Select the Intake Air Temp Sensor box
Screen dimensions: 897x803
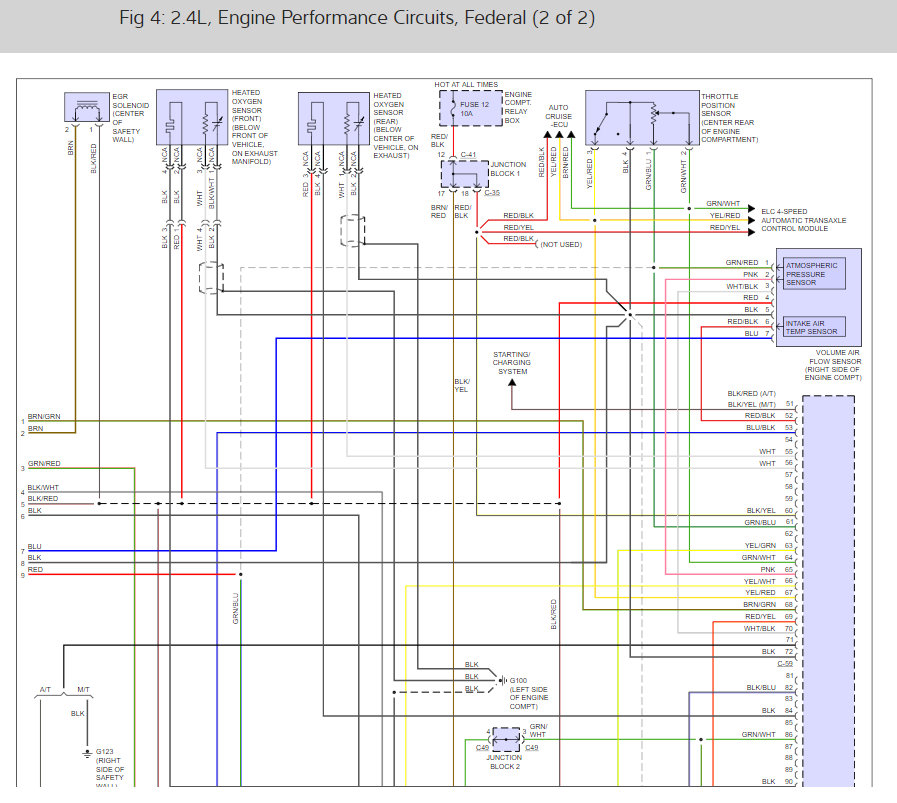[813, 327]
